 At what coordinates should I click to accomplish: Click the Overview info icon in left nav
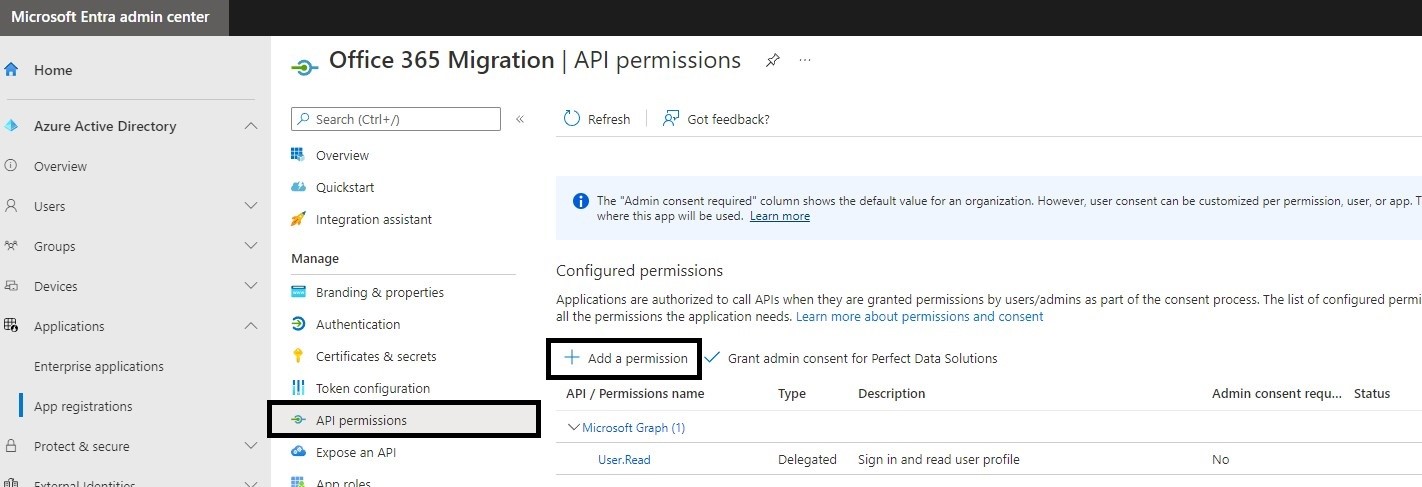(11, 166)
